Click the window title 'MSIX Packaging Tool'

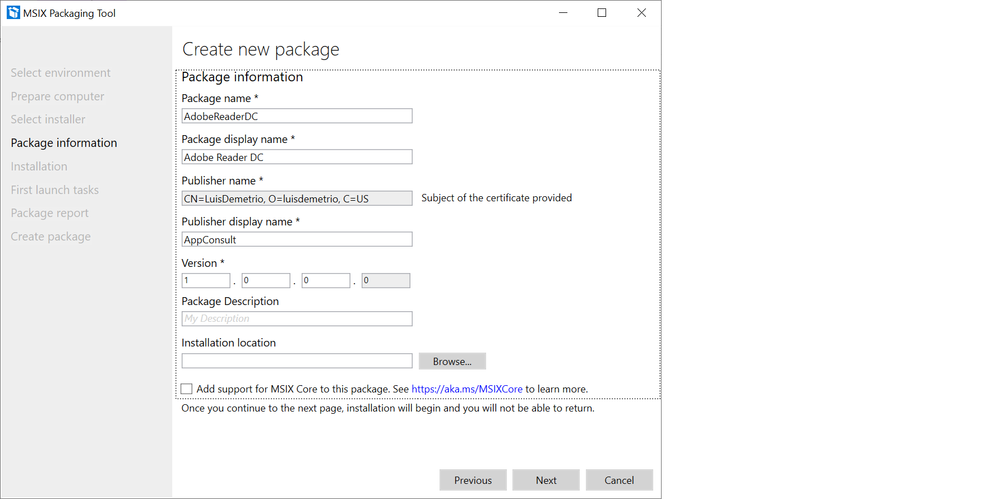coord(69,13)
